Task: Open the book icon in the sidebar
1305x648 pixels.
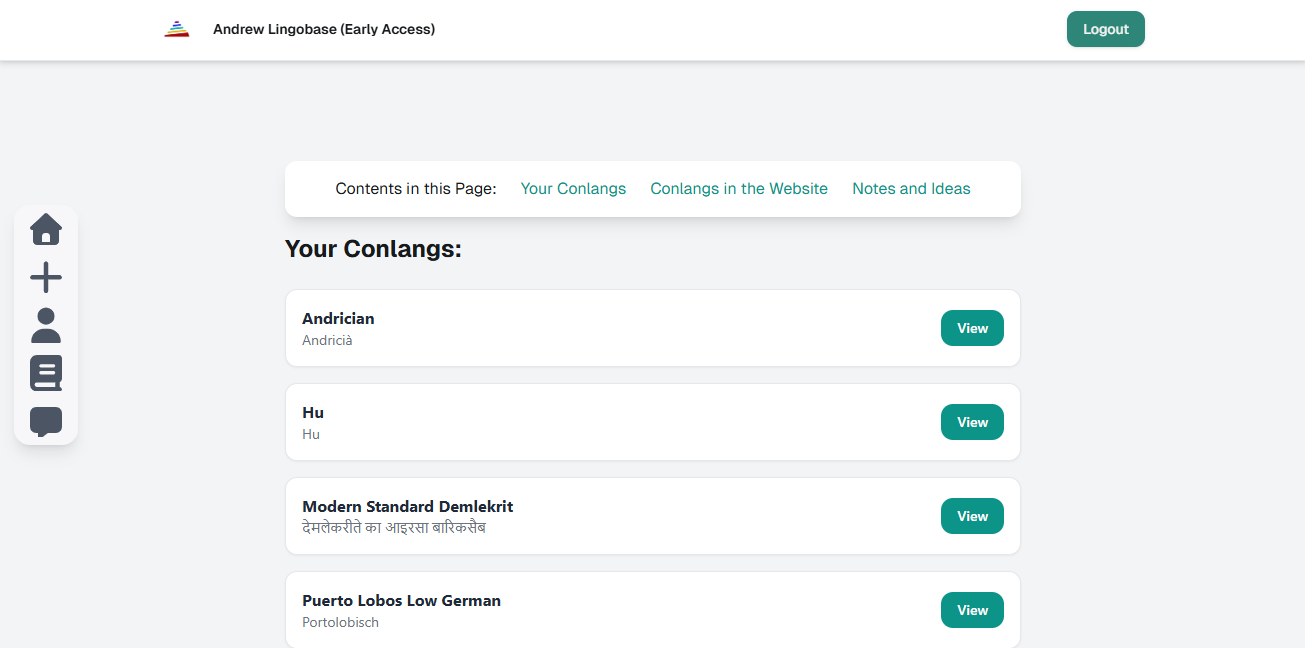Action: click(46, 373)
